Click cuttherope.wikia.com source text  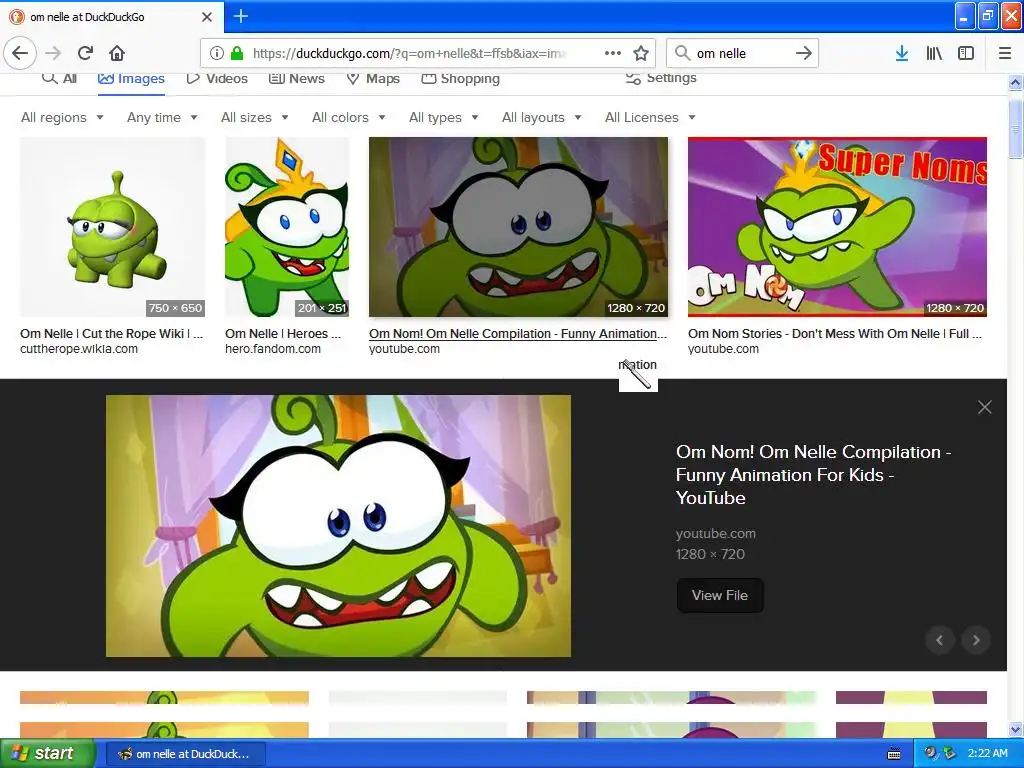tap(79, 349)
